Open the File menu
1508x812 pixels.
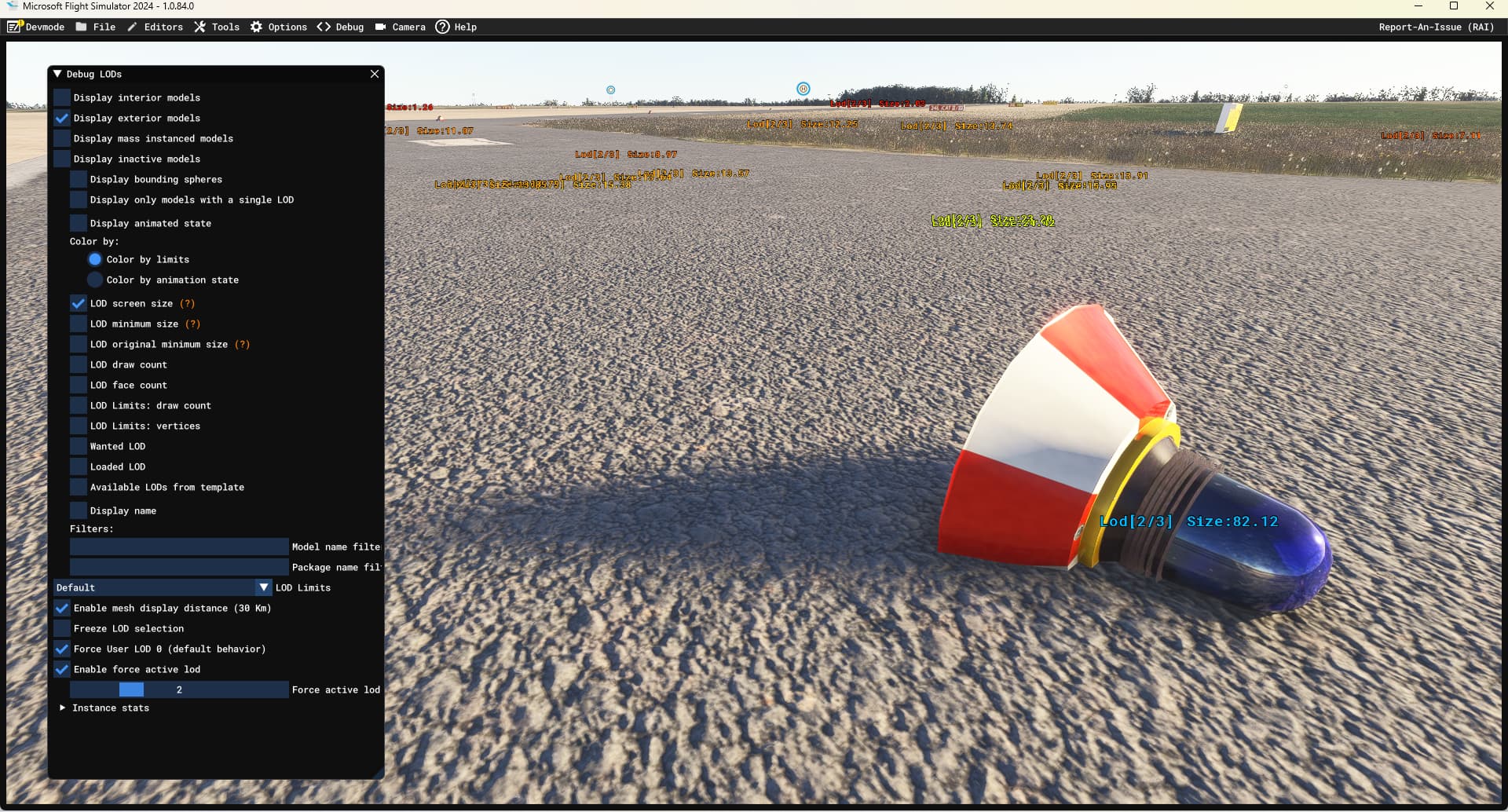point(95,27)
